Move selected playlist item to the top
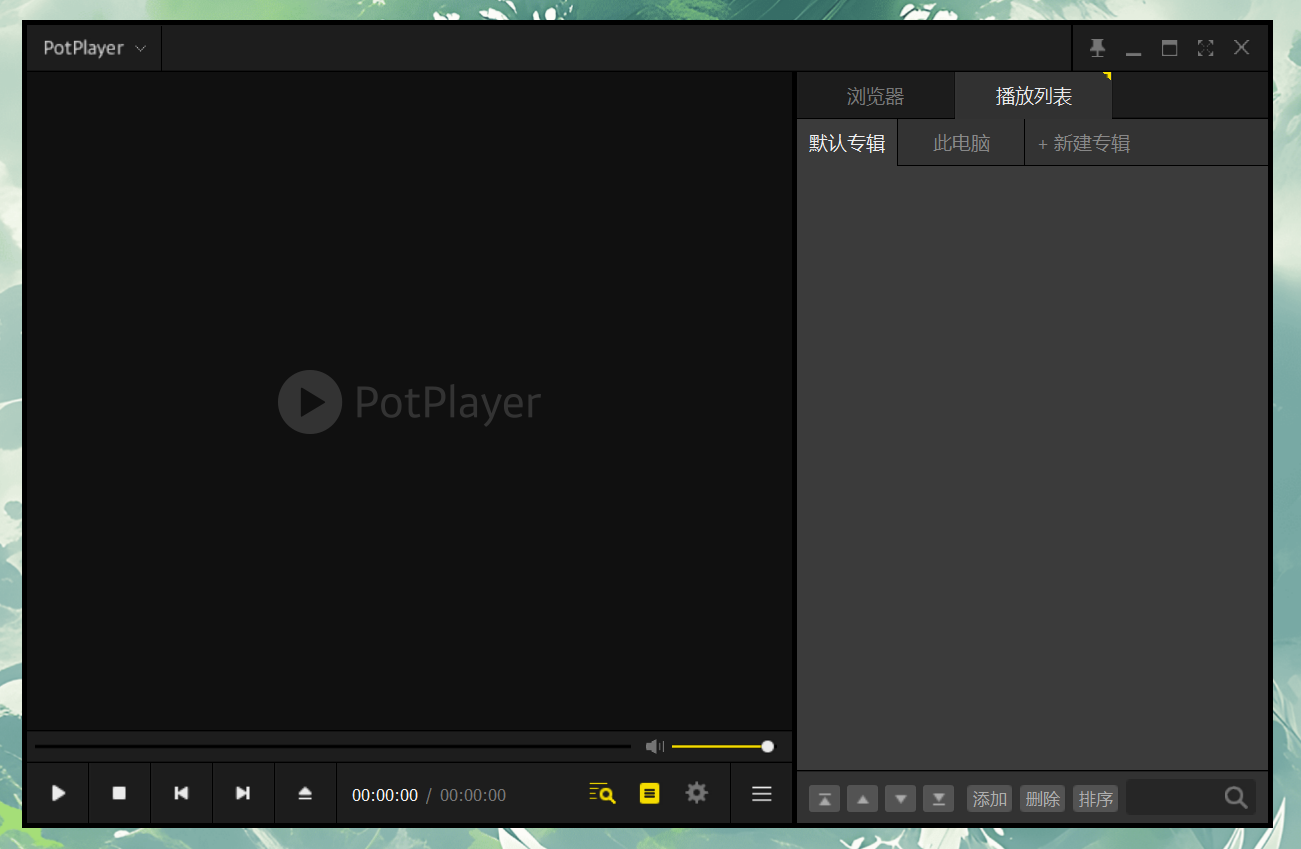 click(x=823, y=798)
